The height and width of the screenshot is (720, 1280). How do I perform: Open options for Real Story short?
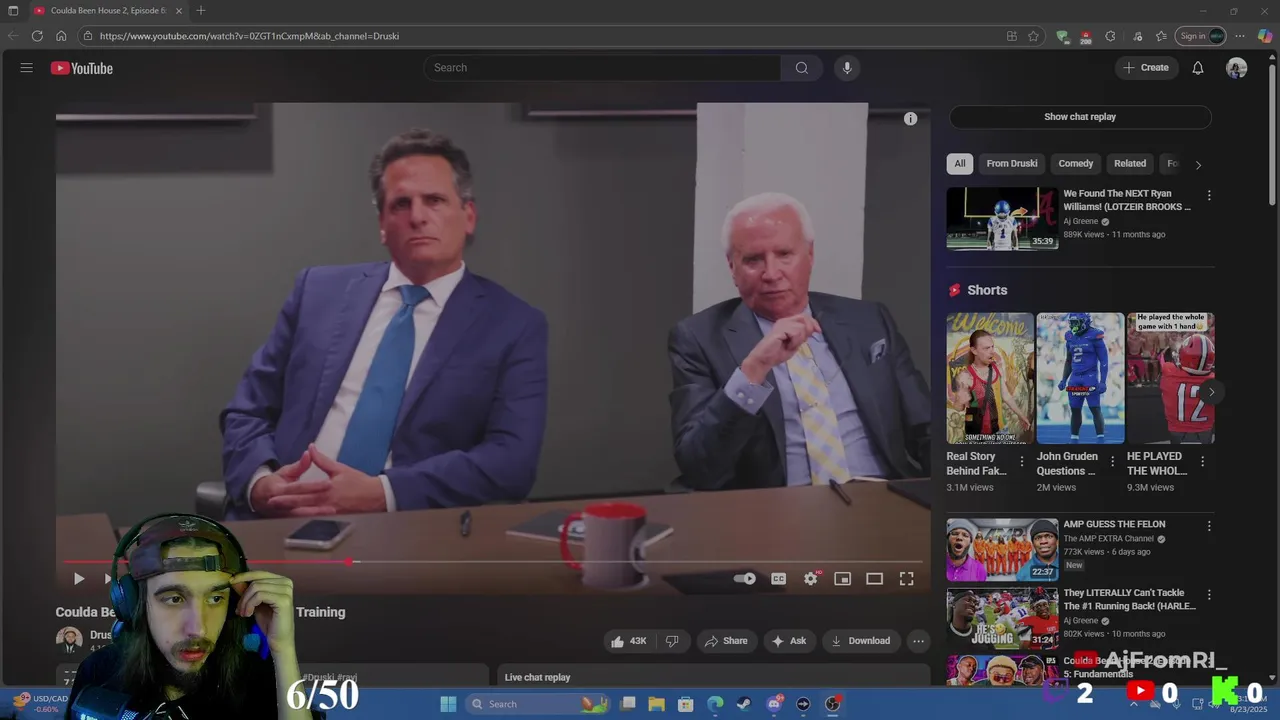(1021, 461)
